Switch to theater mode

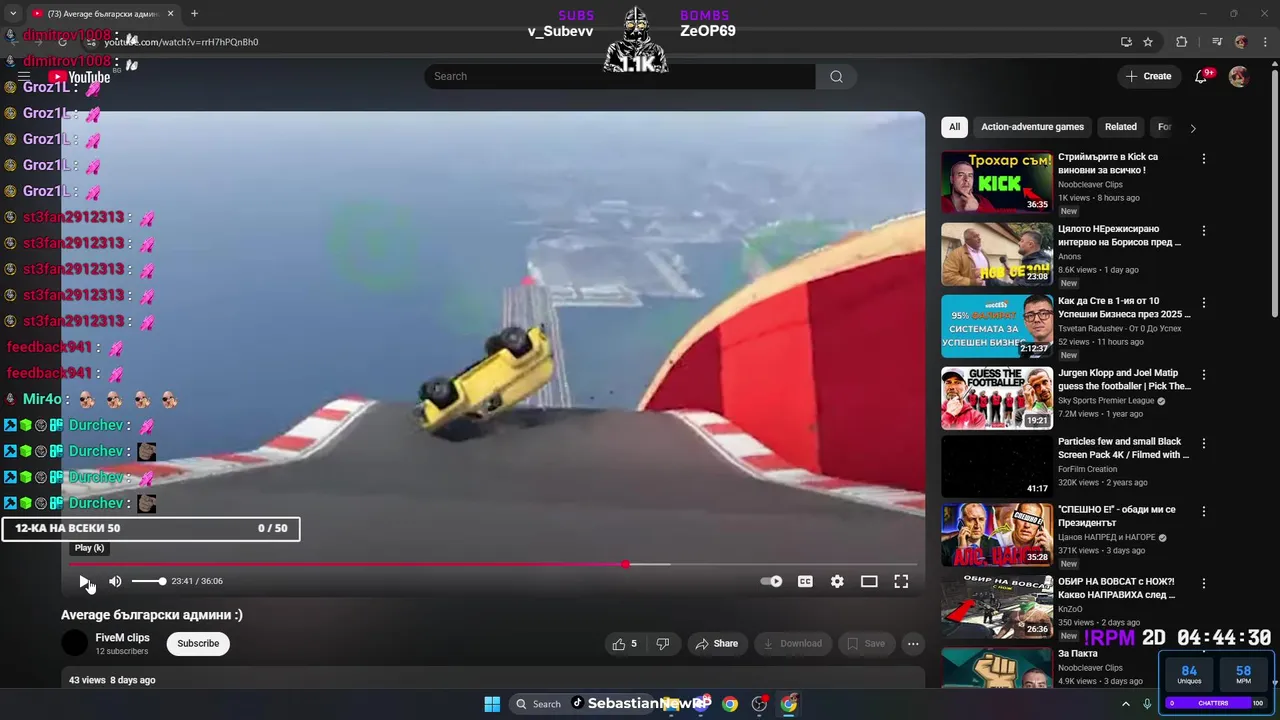[x=869, y=581]
